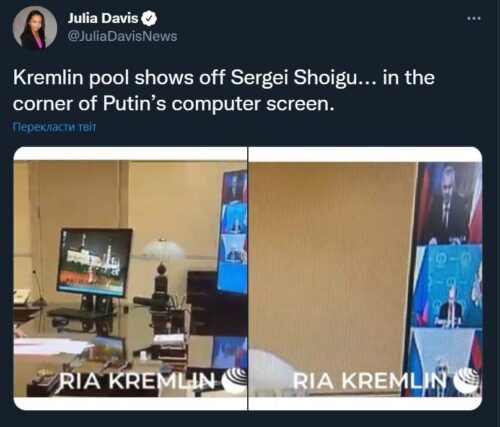
Task: Open the @JuliaDavisNews handle
Action: point(122,36)
